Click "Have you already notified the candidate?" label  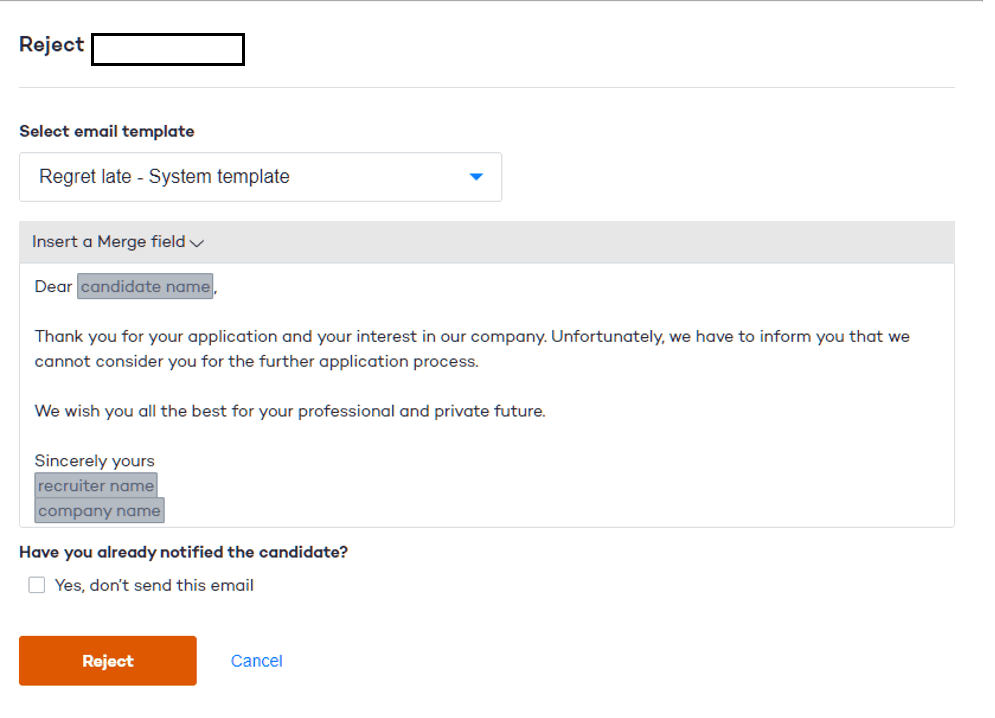183,552
